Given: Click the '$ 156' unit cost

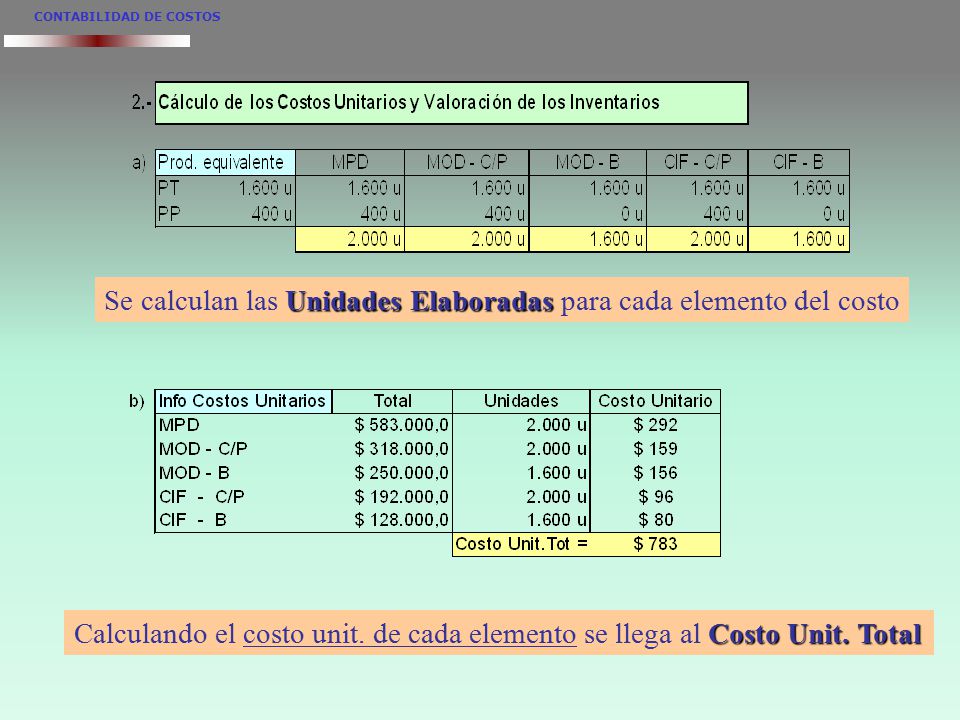Looking at the screenshot, I should (x=655, y=473).
